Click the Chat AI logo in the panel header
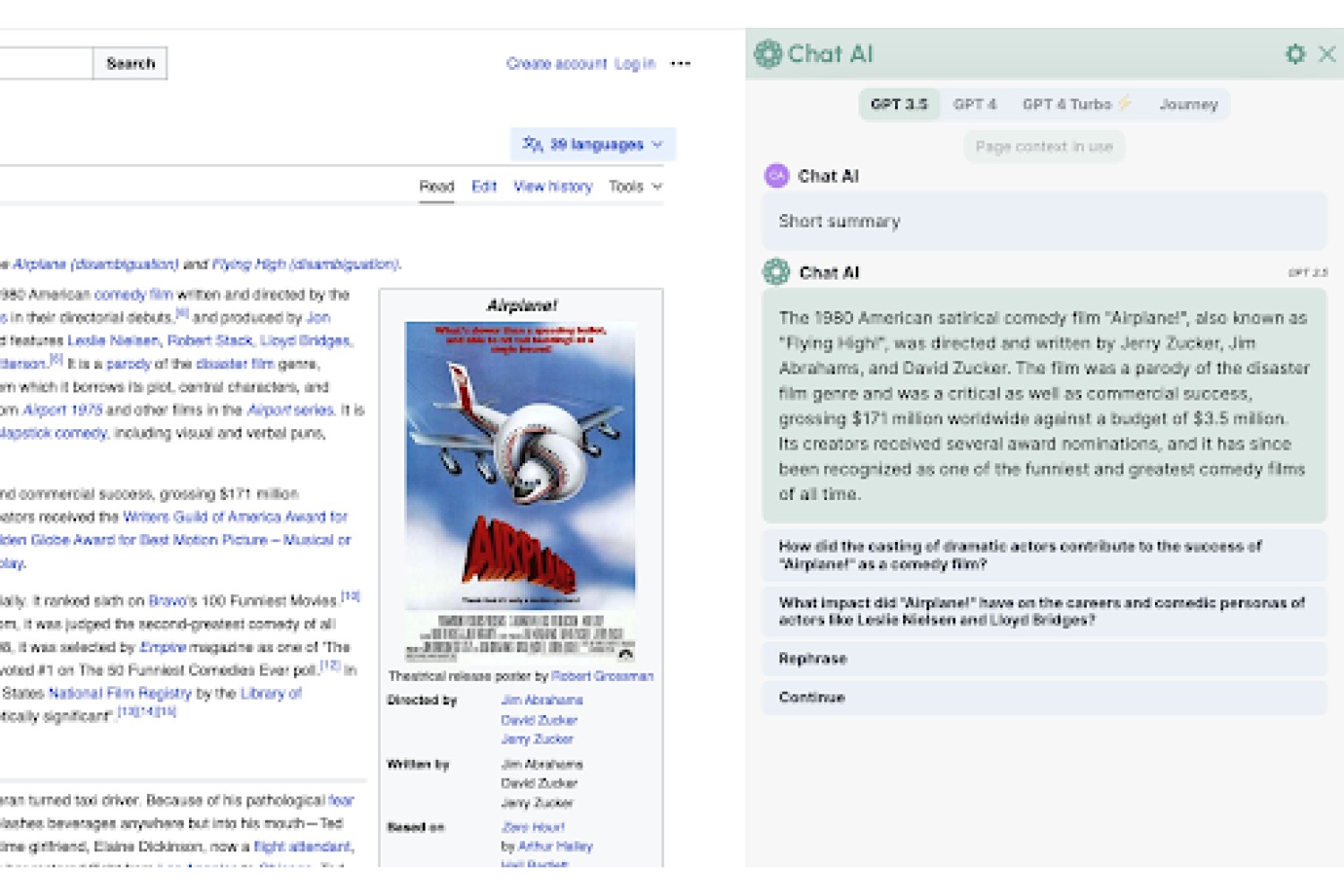This screenshot has height=896, width=1344. click(768, 54)
